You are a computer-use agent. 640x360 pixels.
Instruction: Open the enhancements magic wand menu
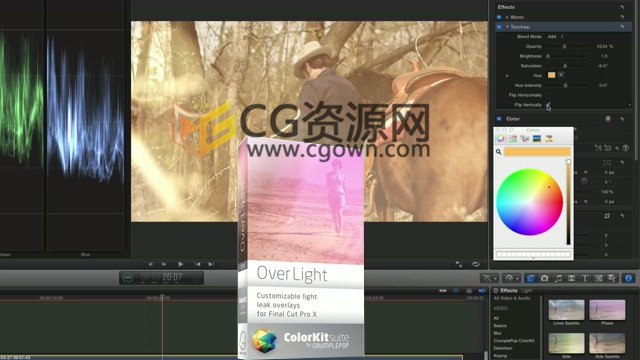(x=489, y=278)
